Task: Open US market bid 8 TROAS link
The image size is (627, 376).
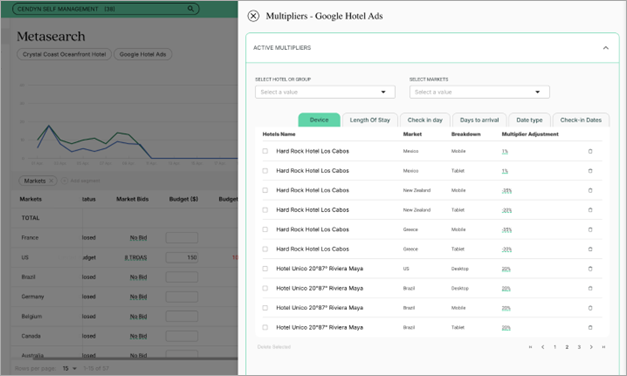Action: 136,258
